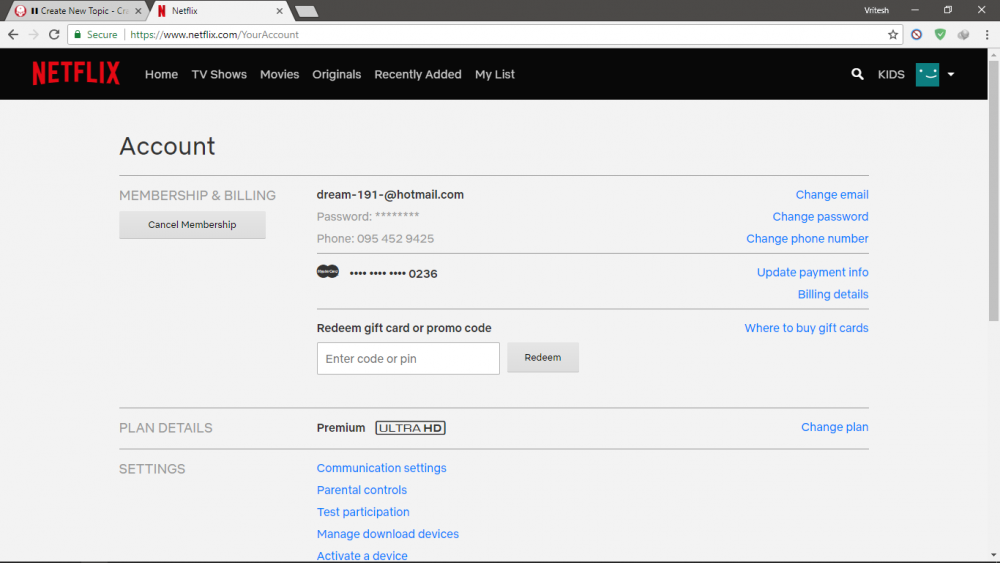1000x563 pixels.
Task: Click the teal profile avatar
Action: [927, 74]
